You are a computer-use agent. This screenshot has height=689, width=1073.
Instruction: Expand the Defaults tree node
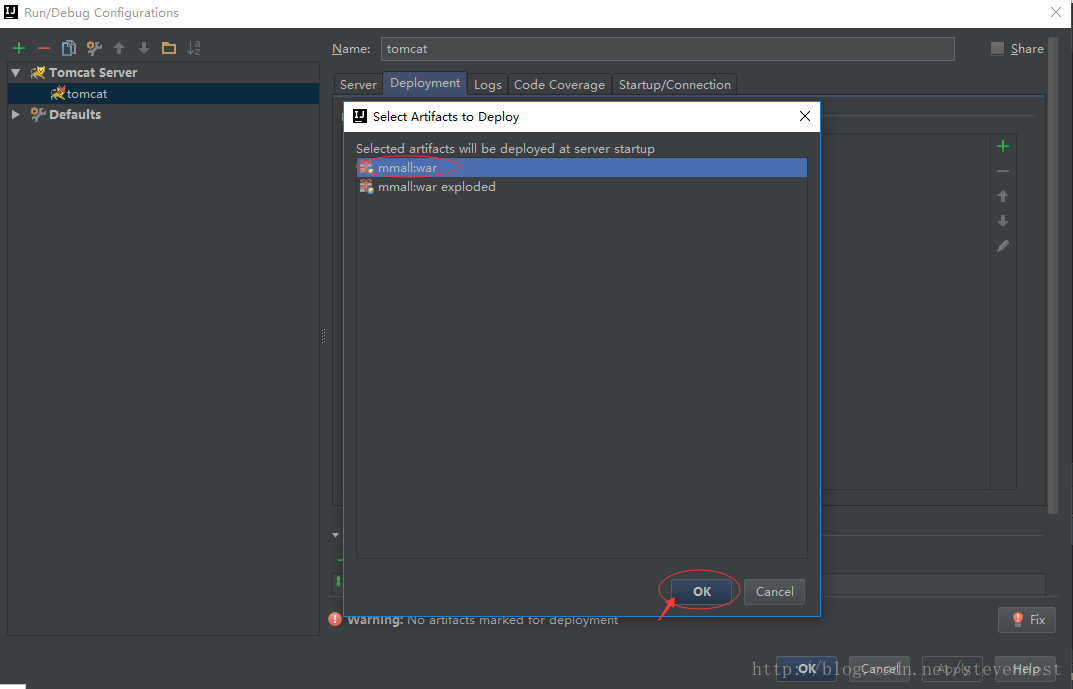coord(16,114)
